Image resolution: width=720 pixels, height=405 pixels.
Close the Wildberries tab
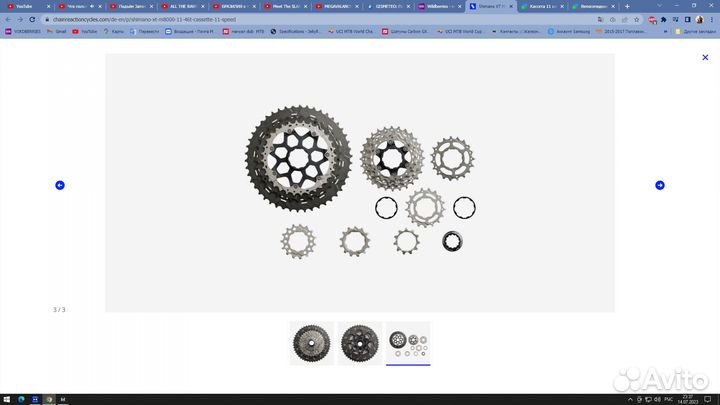(x=460, y=6)
